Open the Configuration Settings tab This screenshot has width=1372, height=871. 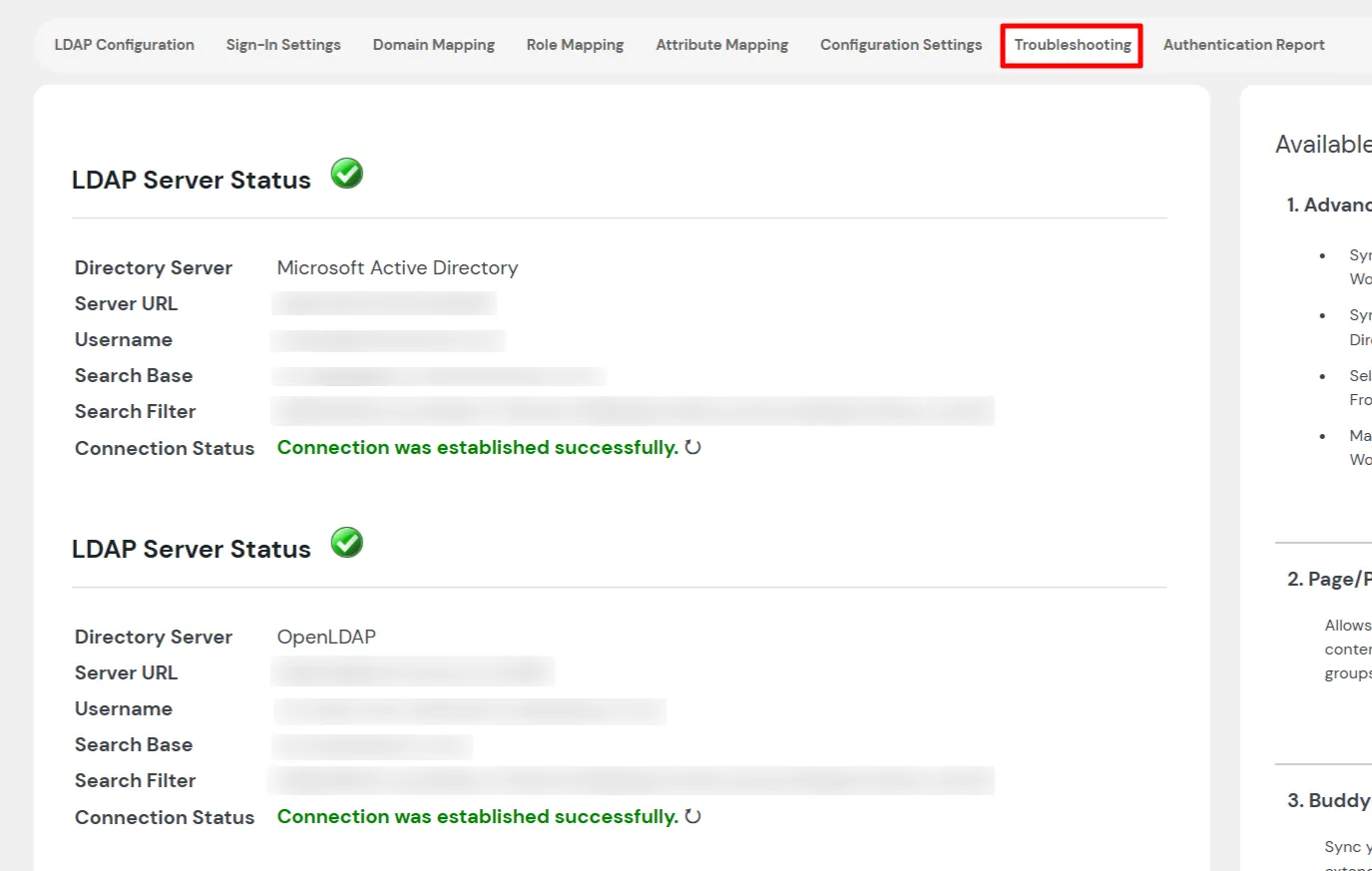900,45
